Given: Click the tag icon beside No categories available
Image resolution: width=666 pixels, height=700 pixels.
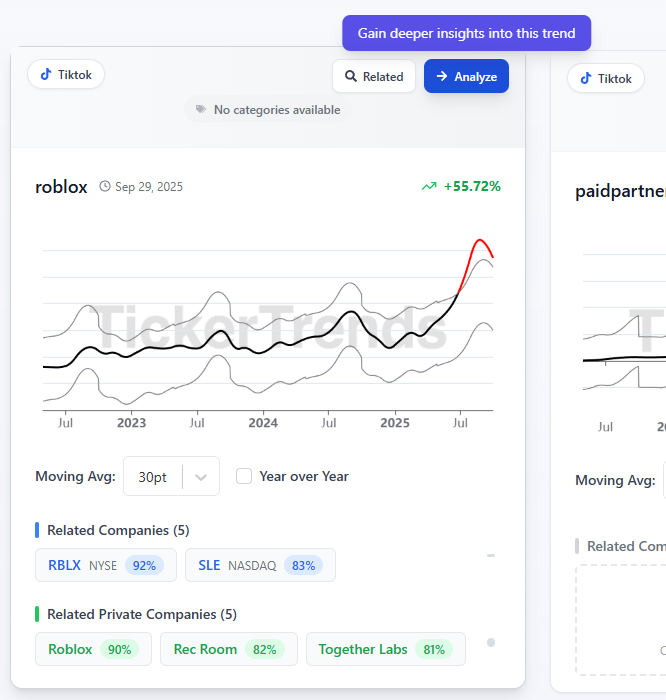Looking at the screenshot, I should coord(201,110).
